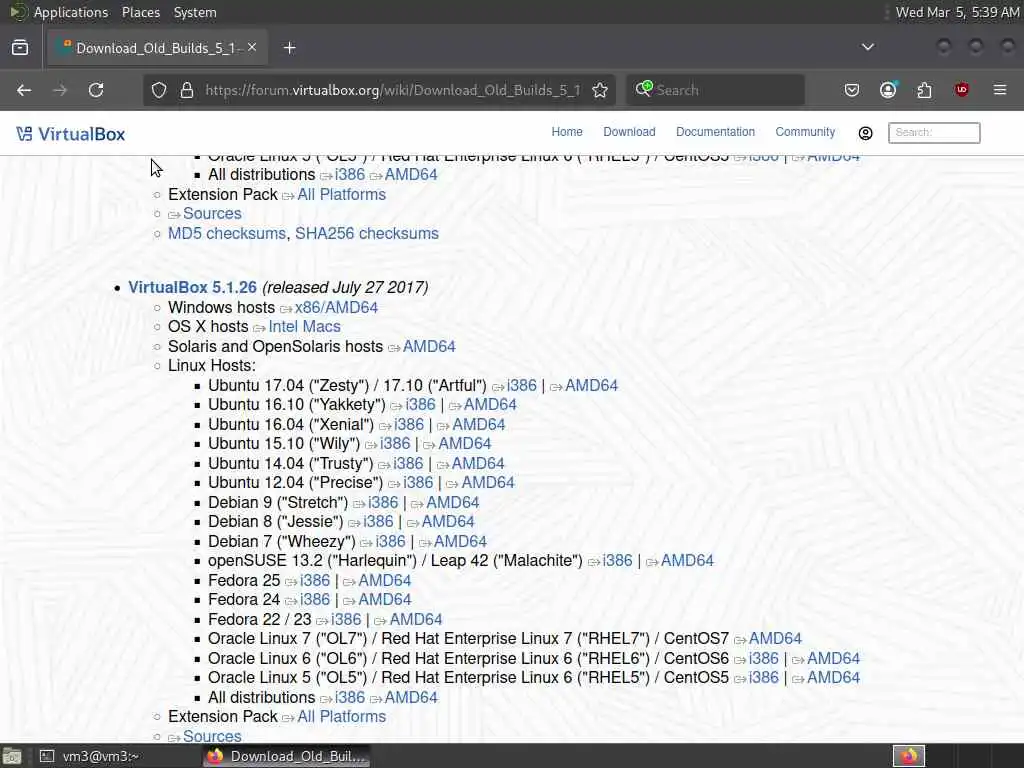Screen dimensions: 1024x768
Task: Click i386 for Oracle Linux 6 OL6
Action: (x=763, y=659)
